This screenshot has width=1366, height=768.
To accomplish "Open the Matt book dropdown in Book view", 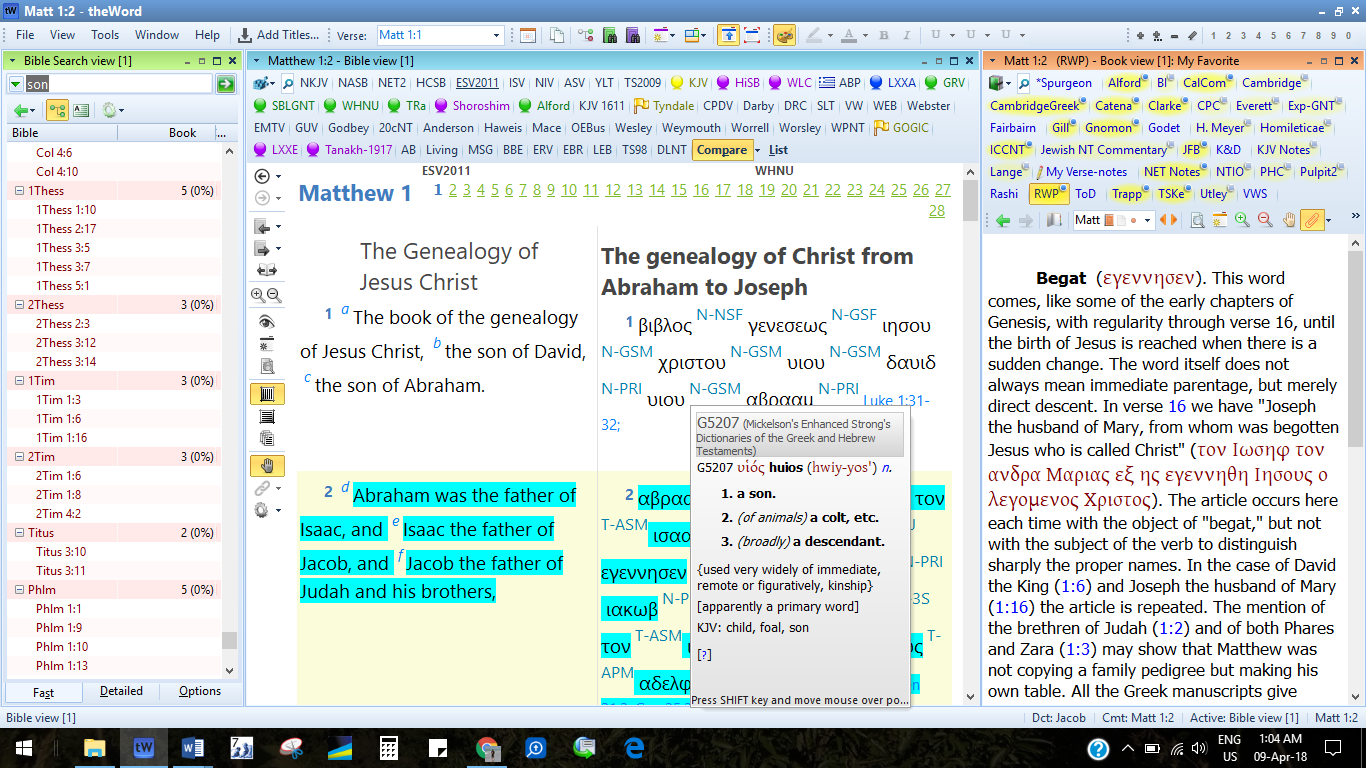I will pos(1148,219).
